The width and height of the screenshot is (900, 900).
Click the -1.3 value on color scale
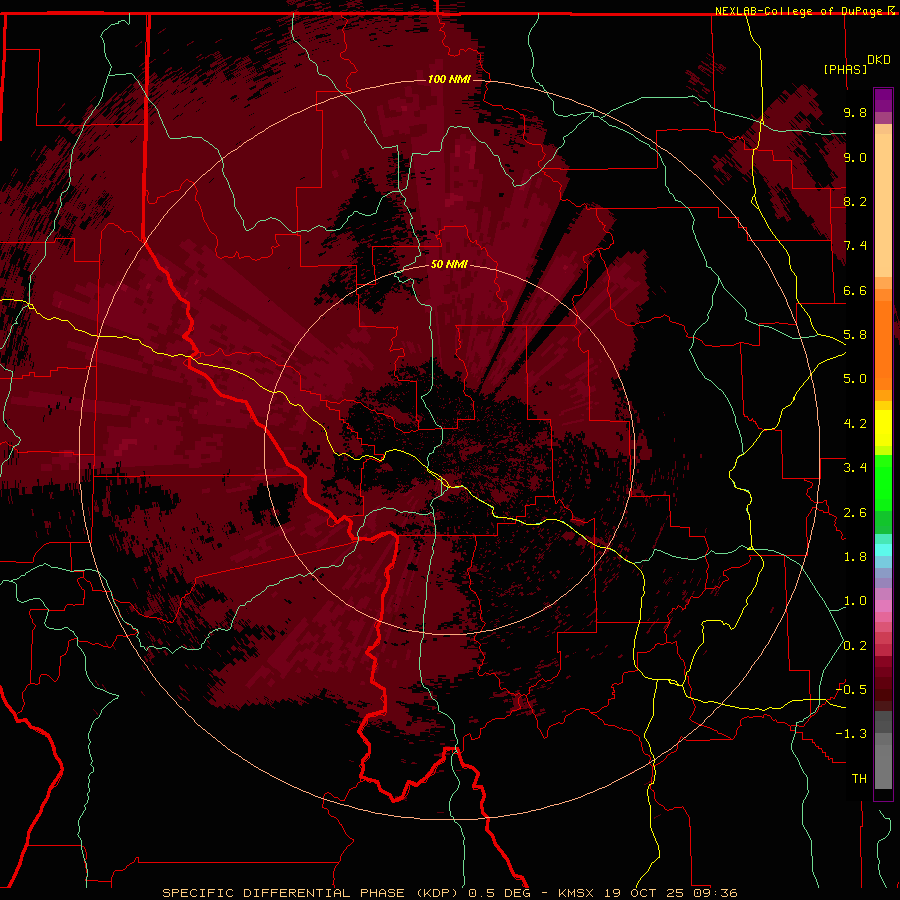click(852, 734)
